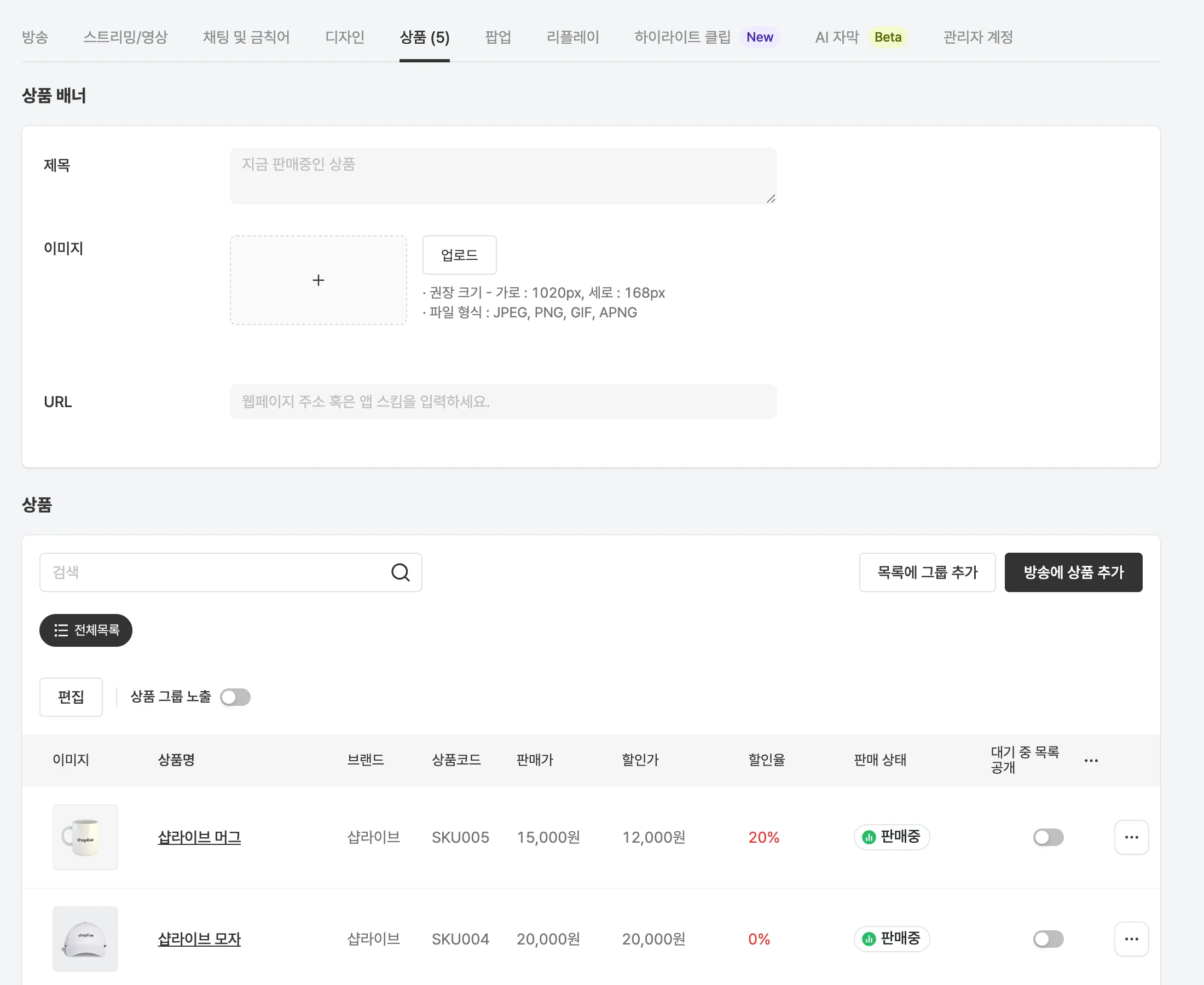Select the 전체목록 filter chip
The image size is (1204, 985).
point(86,630)
